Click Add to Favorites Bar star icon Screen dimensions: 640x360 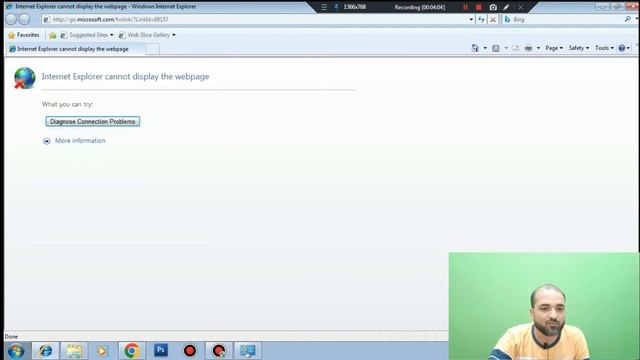point(53,36)
